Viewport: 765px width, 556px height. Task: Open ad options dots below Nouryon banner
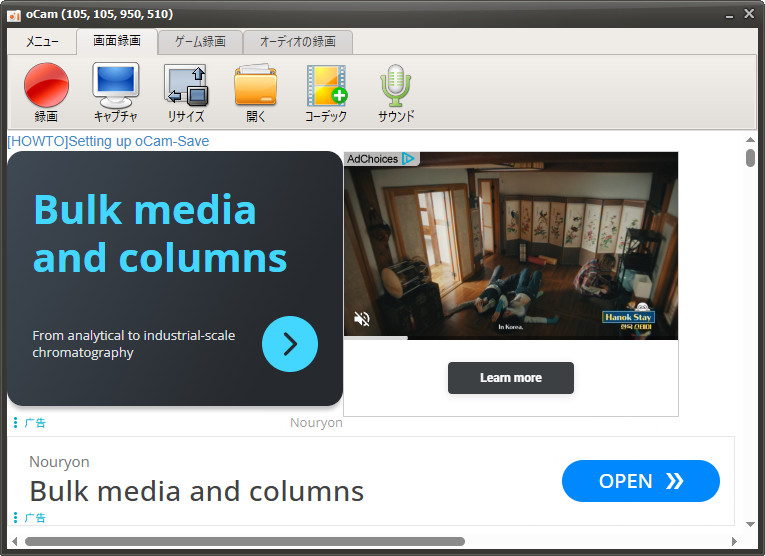(16, 422)
